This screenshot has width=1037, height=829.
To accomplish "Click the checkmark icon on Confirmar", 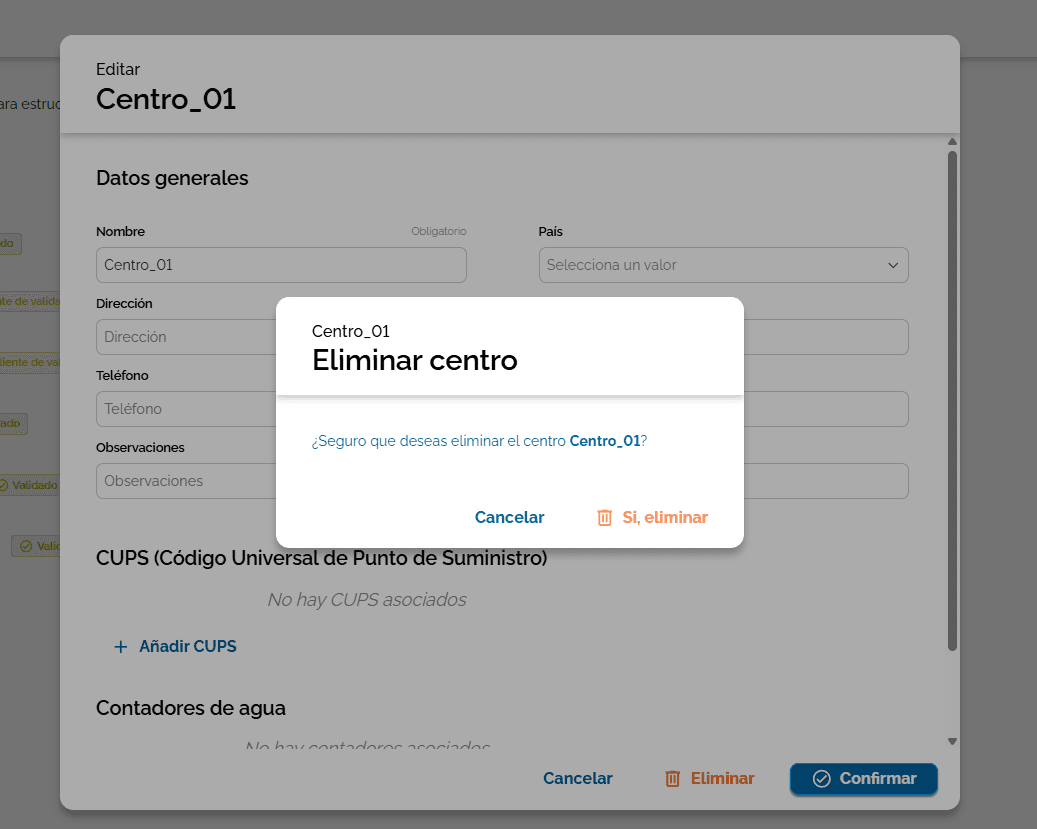I will 821,779.
